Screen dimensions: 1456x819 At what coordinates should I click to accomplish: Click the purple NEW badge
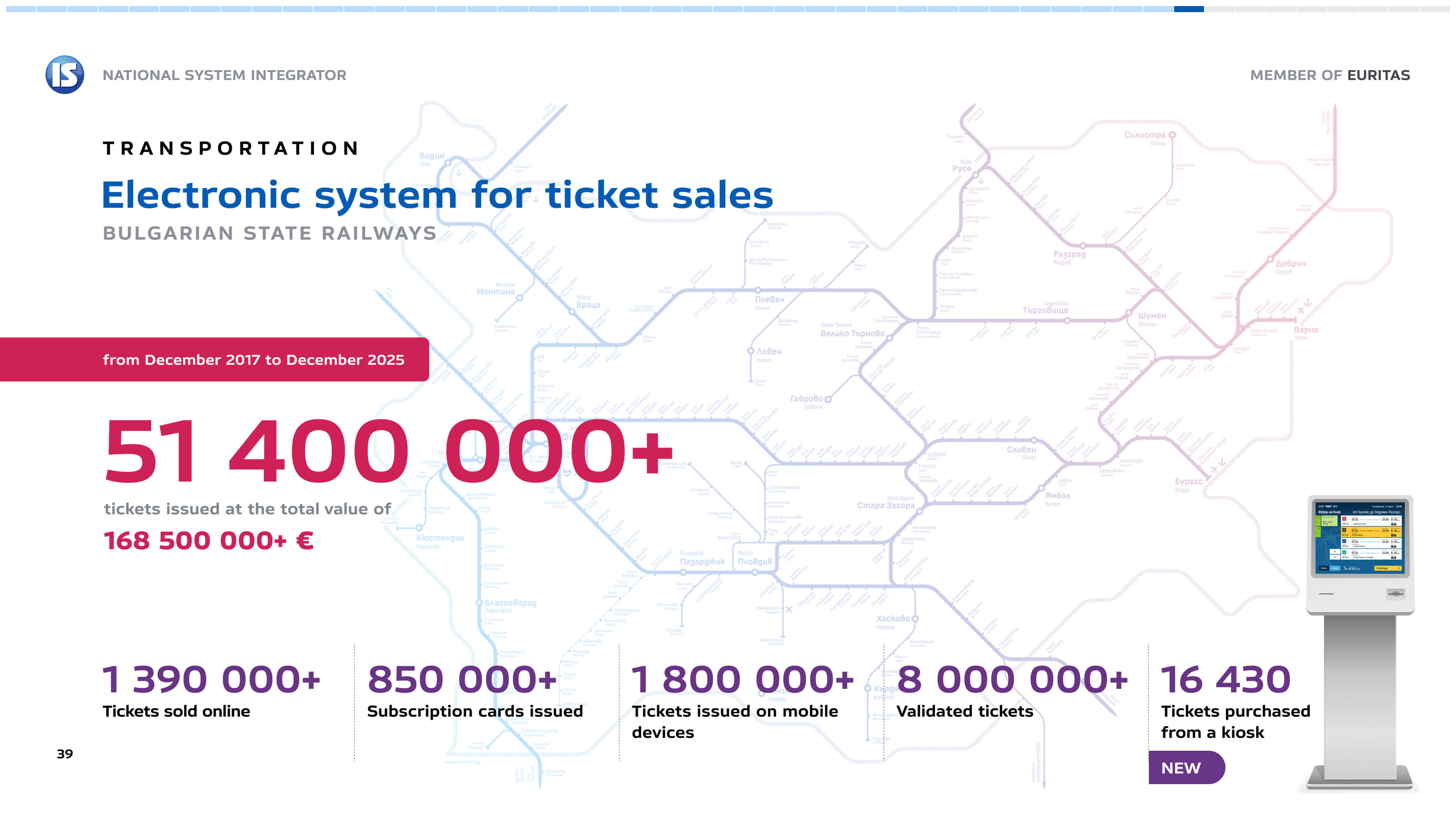point(1186,767)
